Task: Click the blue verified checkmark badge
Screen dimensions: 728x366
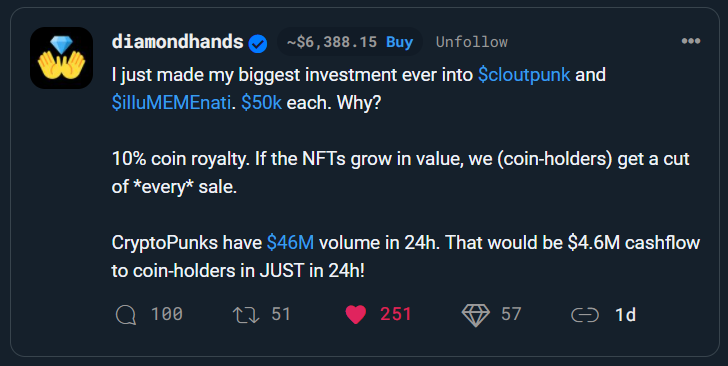Action: pyautogui.click(x=258, y=44)
